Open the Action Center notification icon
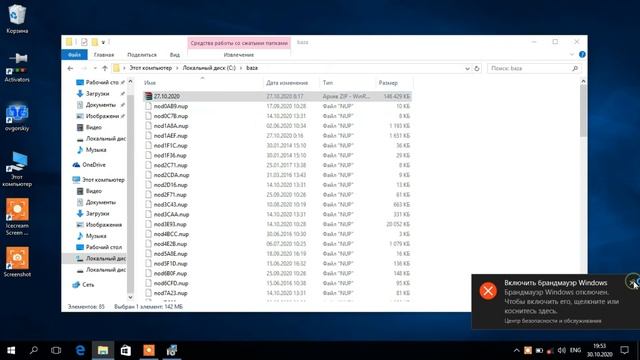640x360 pixels. 624,350
